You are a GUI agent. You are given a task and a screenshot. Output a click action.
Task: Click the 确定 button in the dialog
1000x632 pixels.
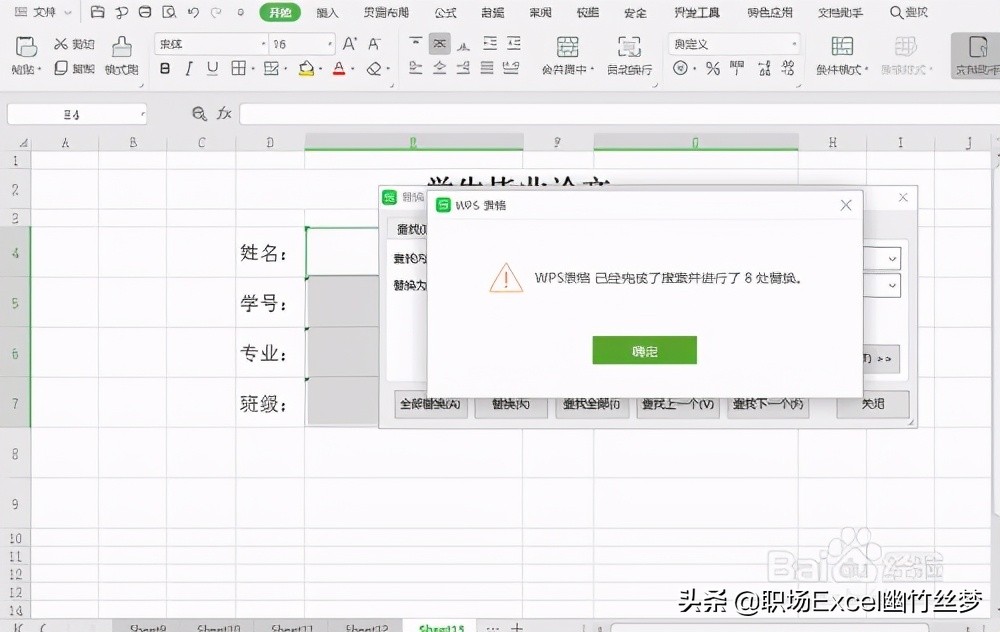pyautogui.click(x=644, y=350)
